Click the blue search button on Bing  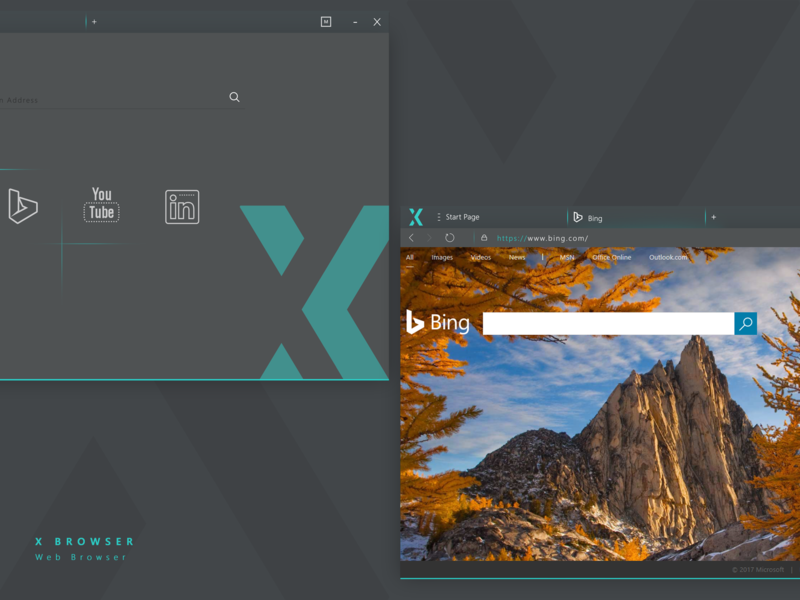coord(746,323)
